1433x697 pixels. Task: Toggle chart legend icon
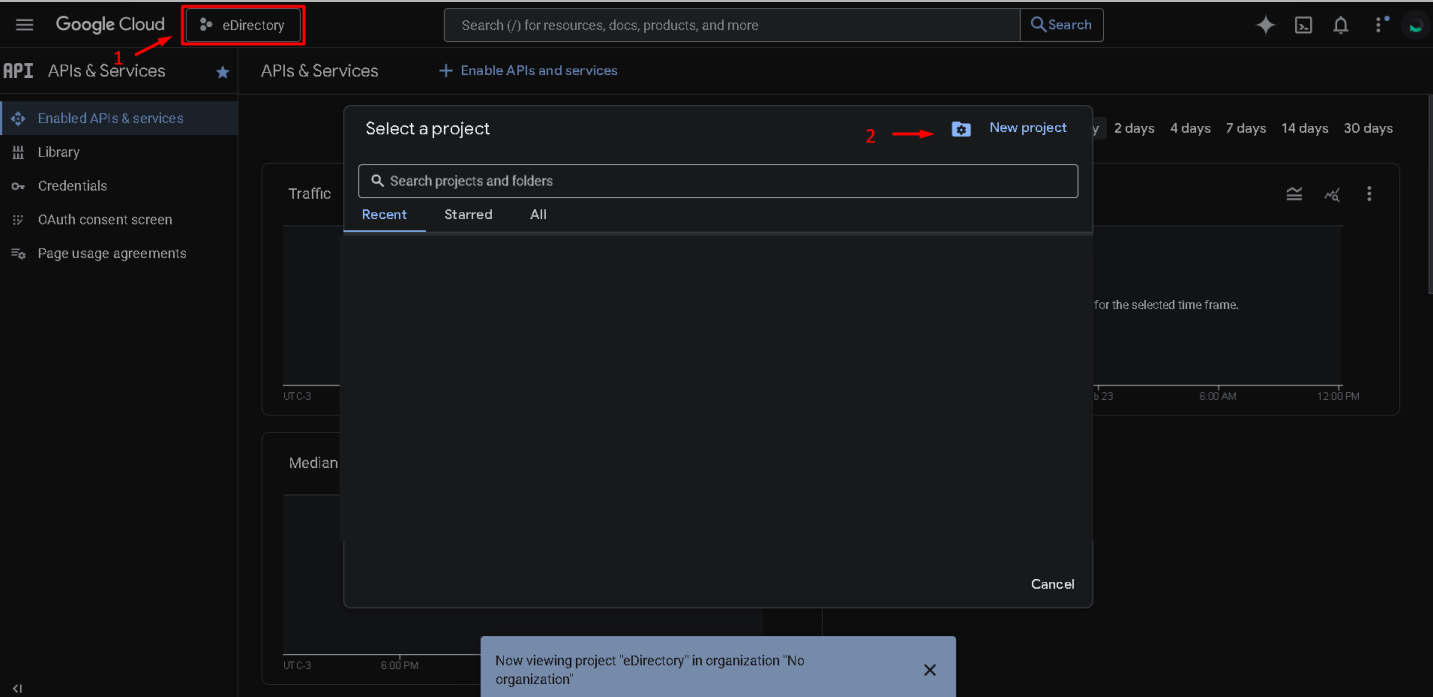tap(1294, 194)
